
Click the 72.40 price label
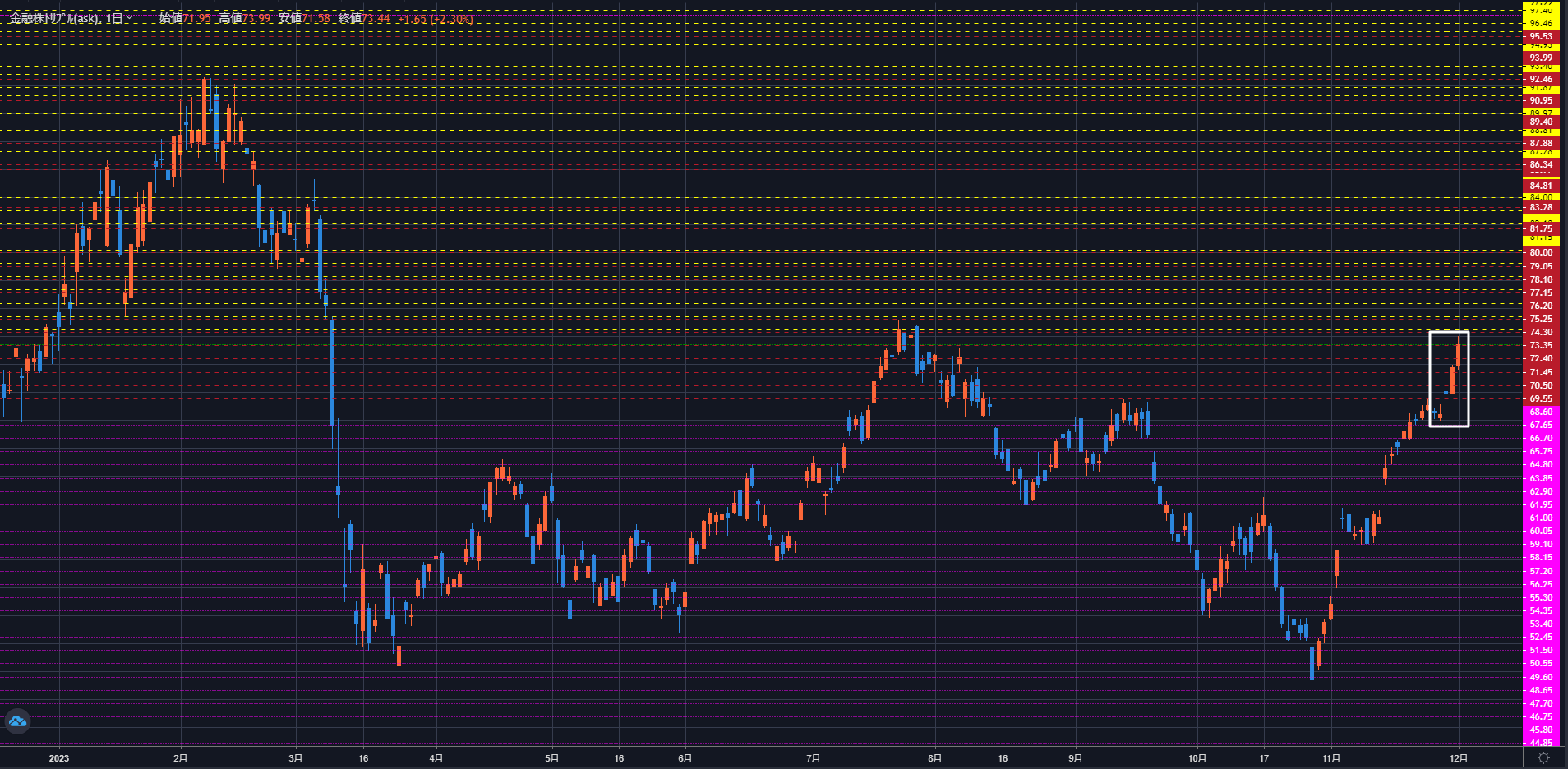1541,358
